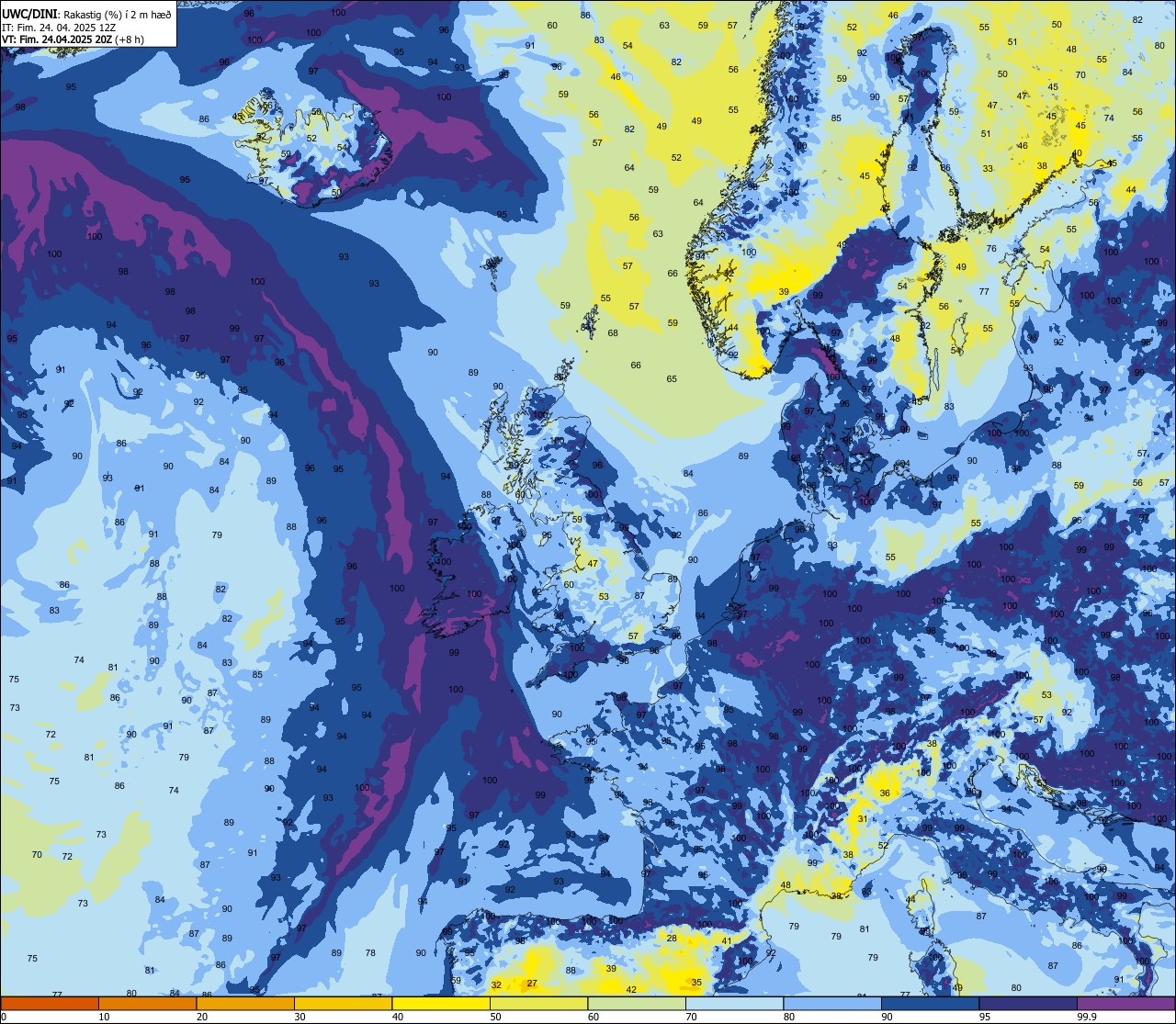
Task: Pick the bright yellow 40–50 legend swatch
Action: [x=441, y=1003]
